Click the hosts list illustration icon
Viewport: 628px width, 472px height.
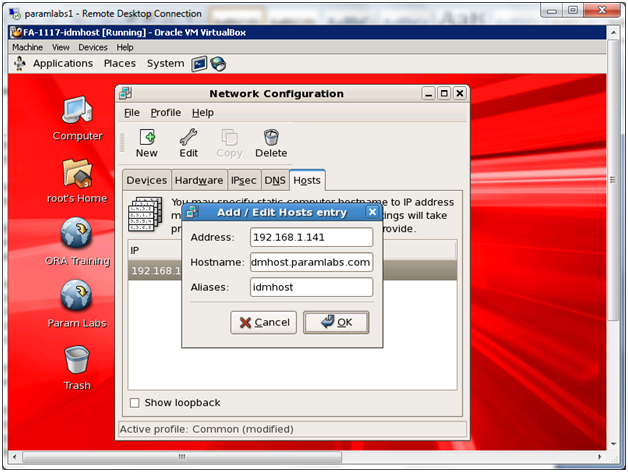[x=145, y=214]
